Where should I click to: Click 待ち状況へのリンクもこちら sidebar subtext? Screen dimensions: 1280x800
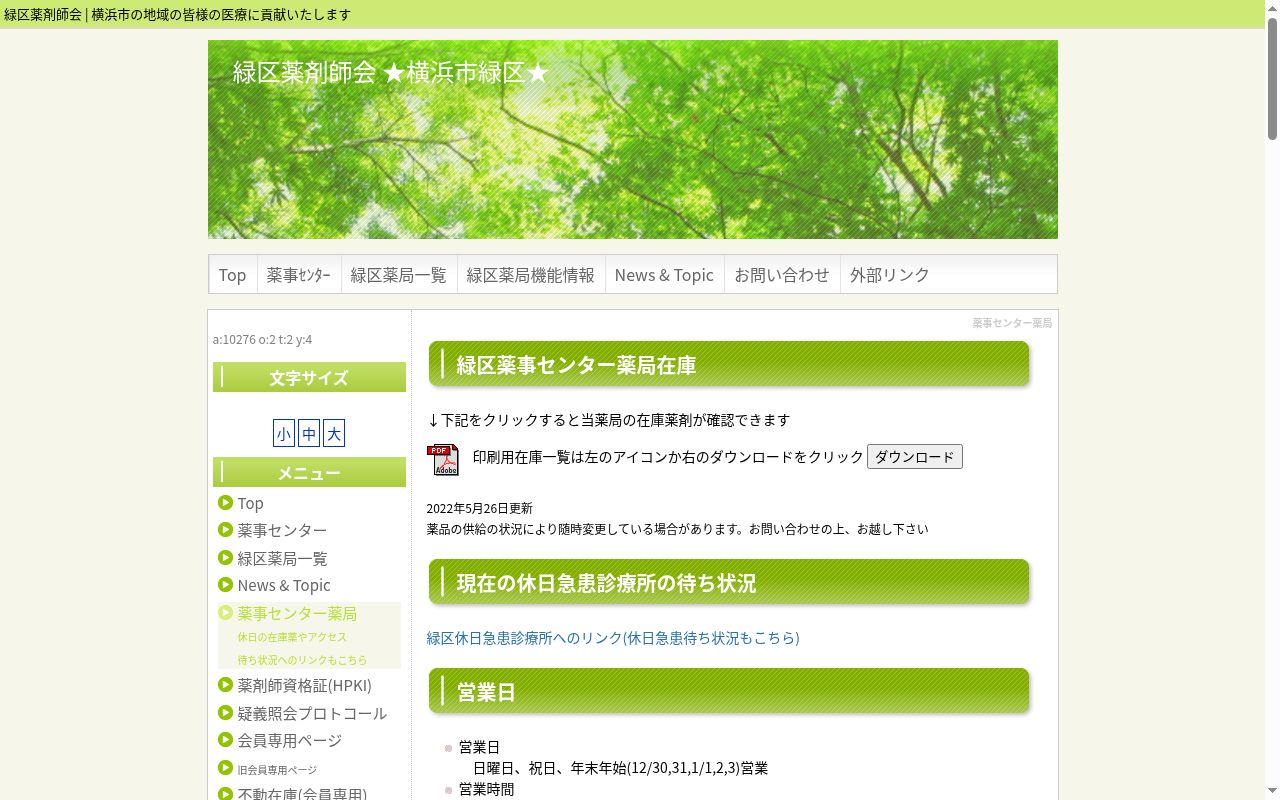point(302,660)
